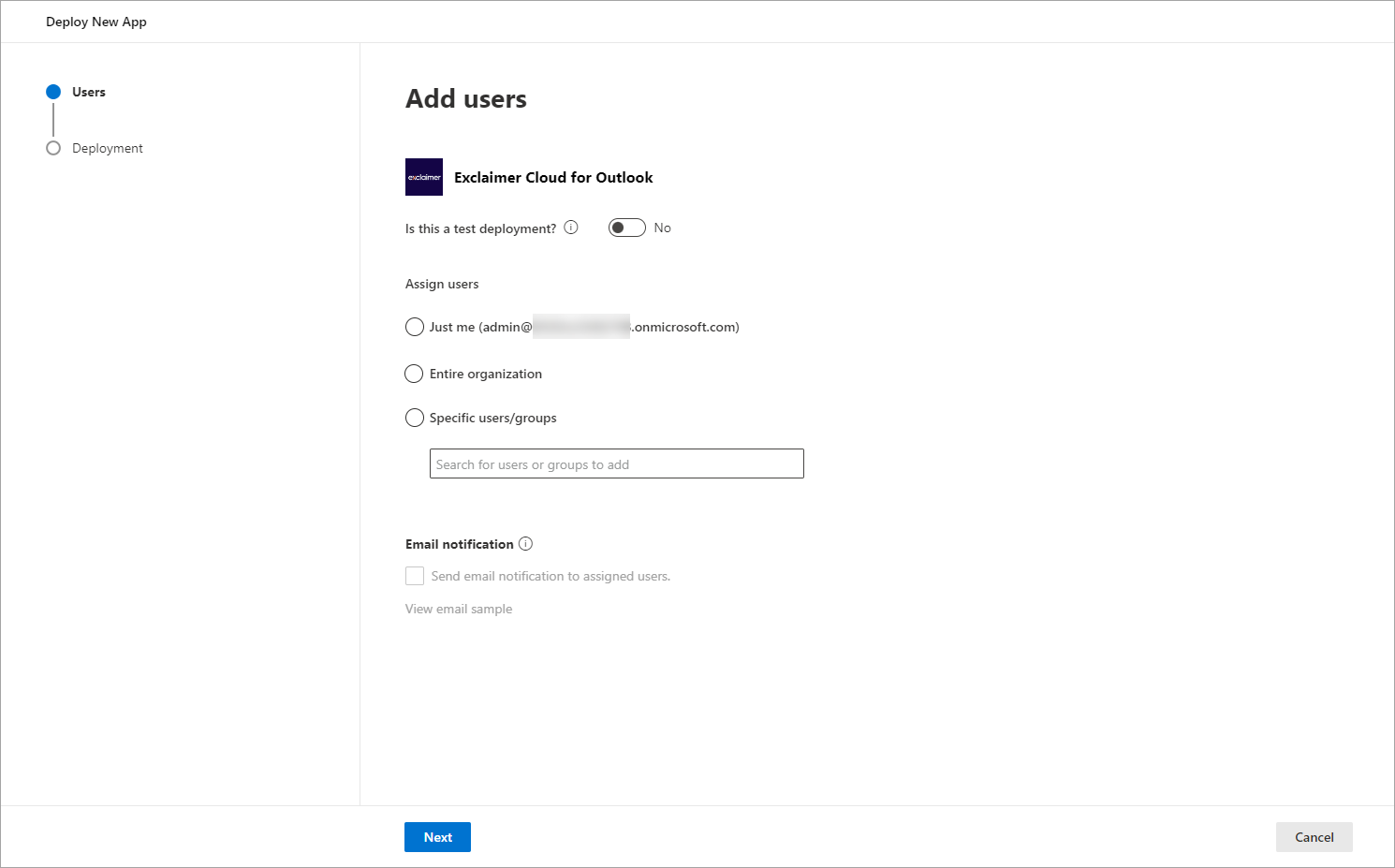Click the Exclaimer app logo icon
Image resolution: width=1395 pixels, height=868 pixels.
pos(424,177)
